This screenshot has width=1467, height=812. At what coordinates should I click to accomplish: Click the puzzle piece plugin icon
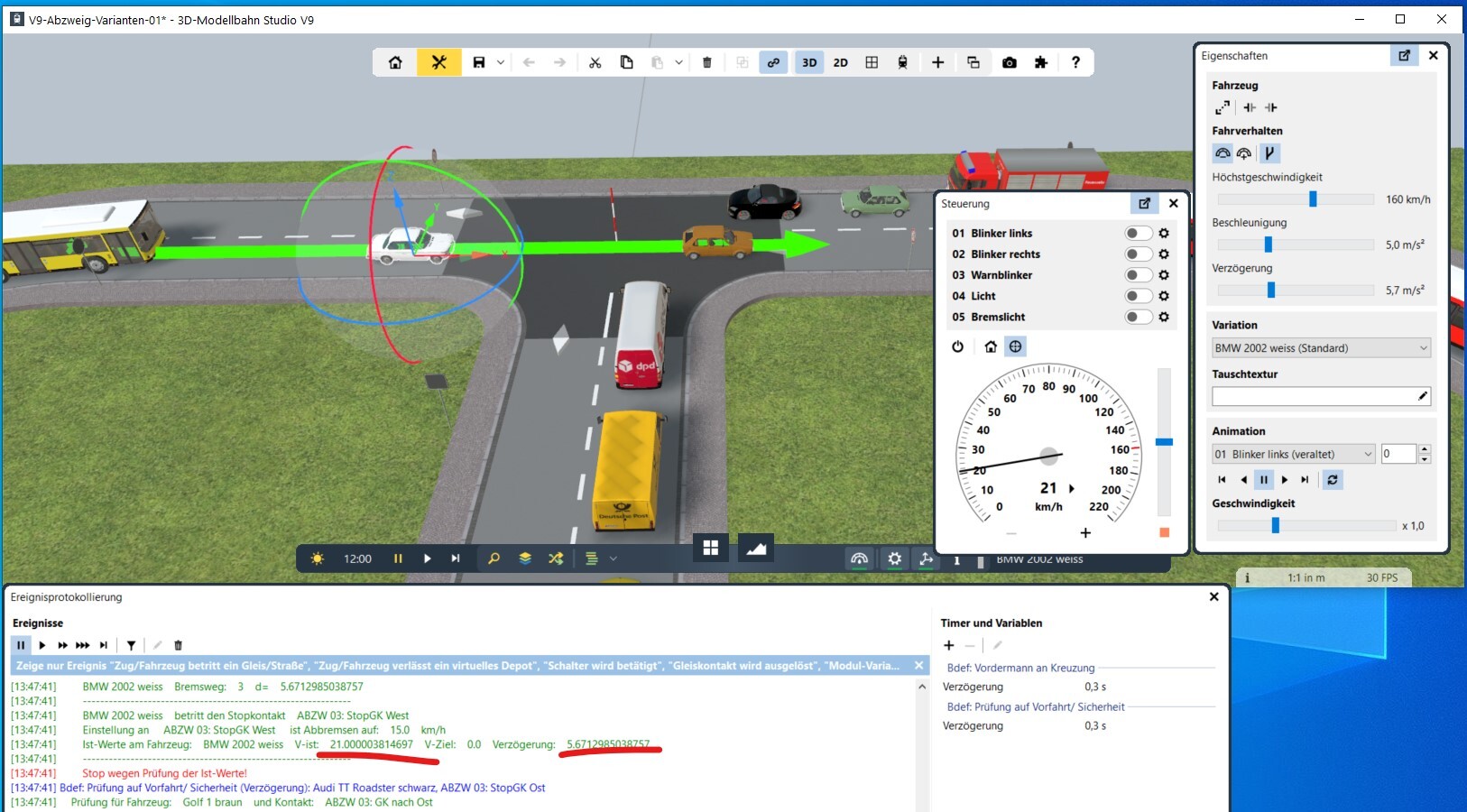(1041, 62)
